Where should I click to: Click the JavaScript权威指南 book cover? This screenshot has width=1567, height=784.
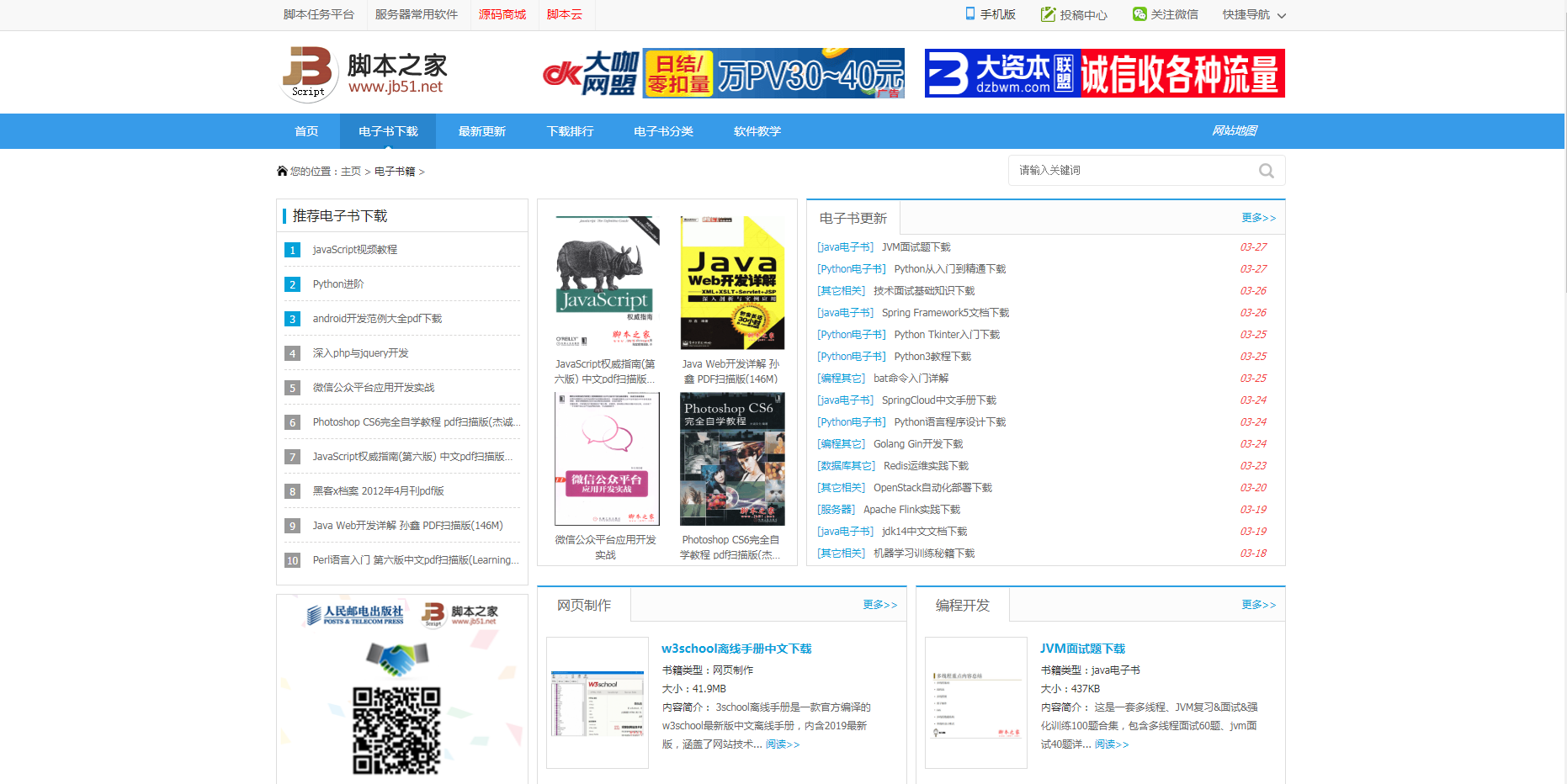[607, 283]
